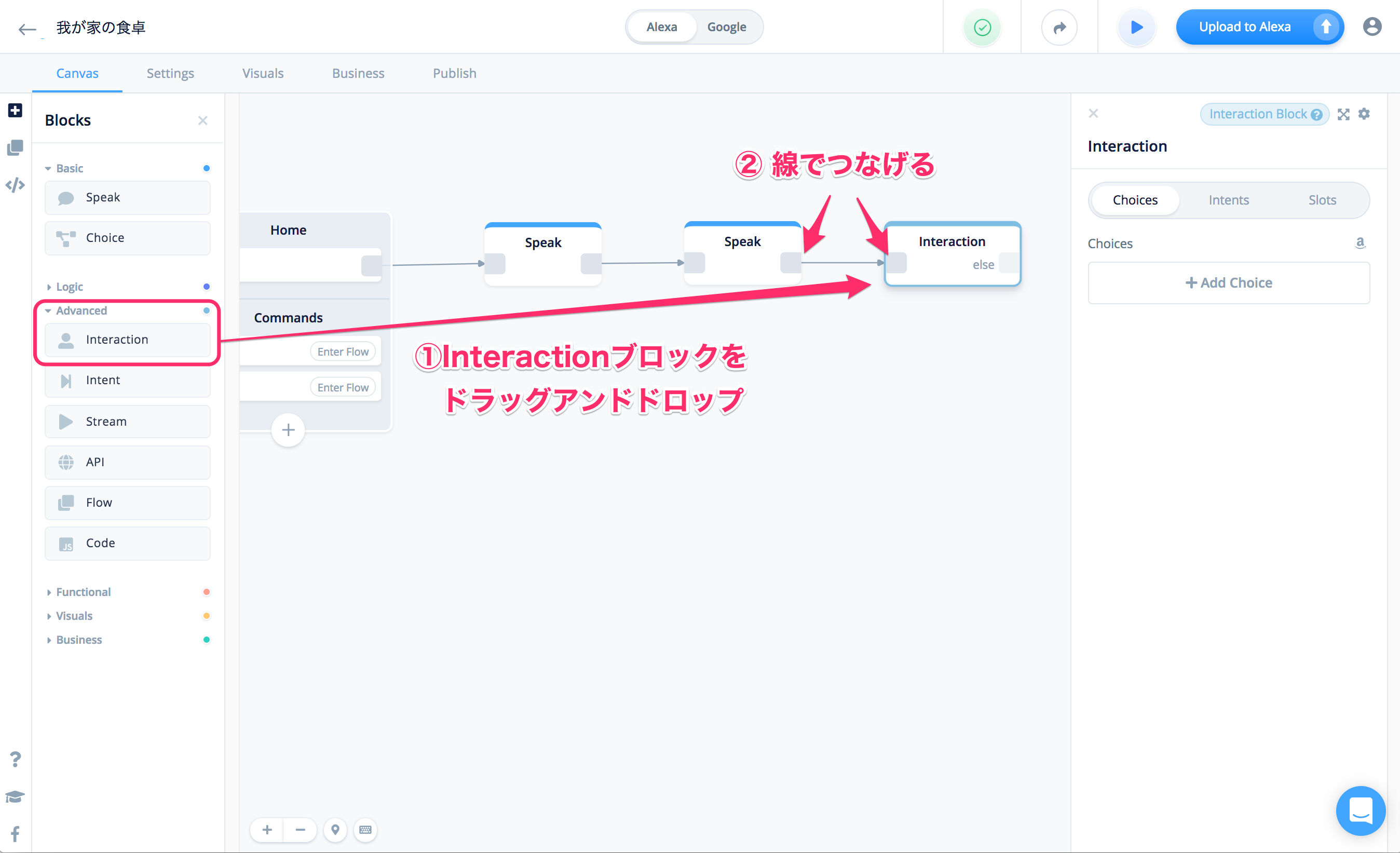Viewport: 1400px width, 853px height.
Task: Click the canvas location marker icon
Action: (x=335, y=830)
